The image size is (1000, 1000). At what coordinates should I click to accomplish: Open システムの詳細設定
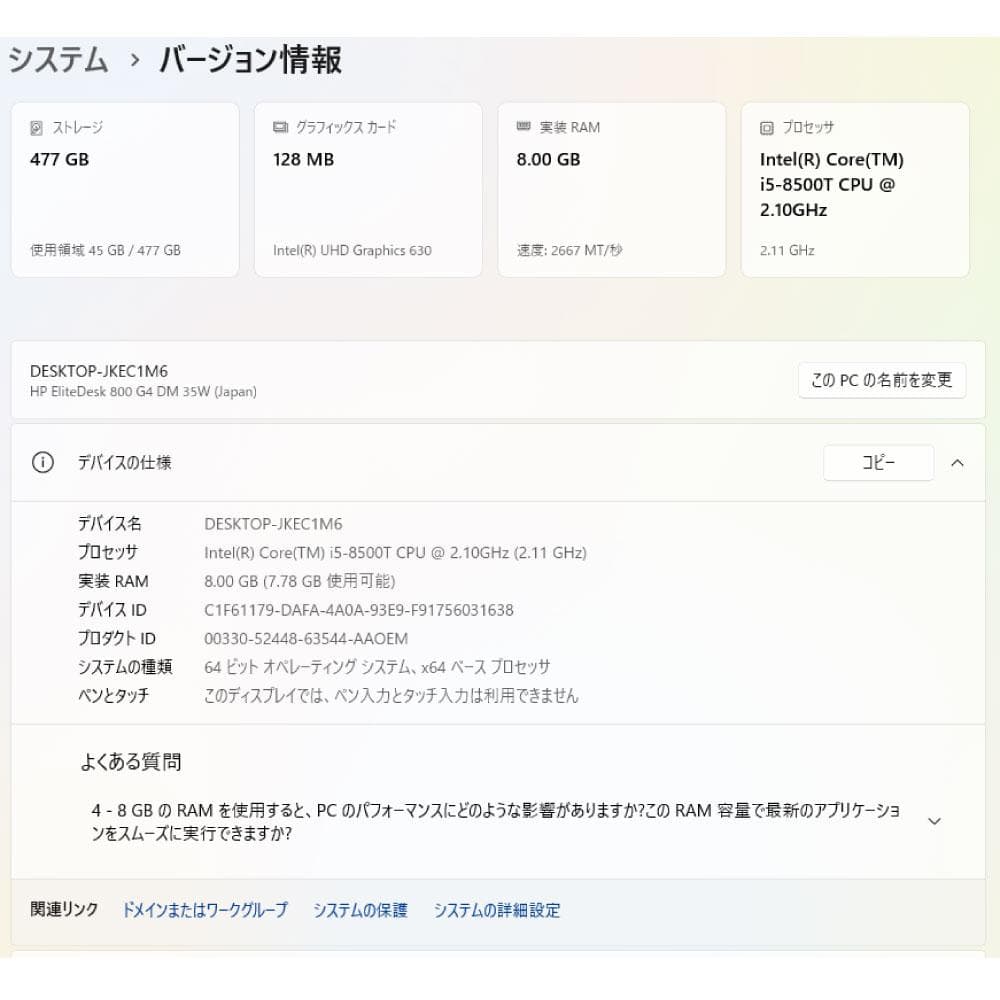point(497,910)
